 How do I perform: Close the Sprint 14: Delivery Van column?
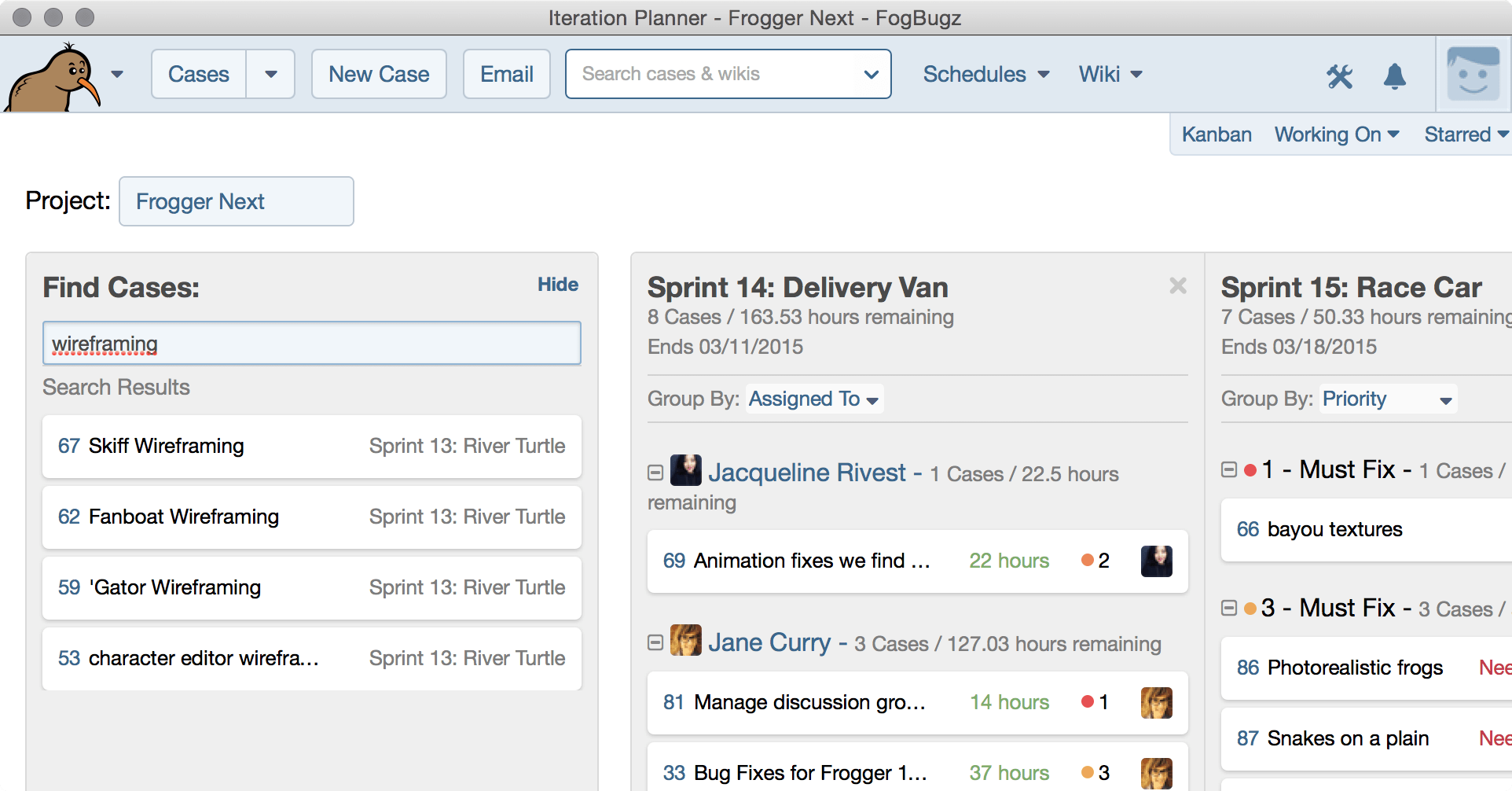1177,286
